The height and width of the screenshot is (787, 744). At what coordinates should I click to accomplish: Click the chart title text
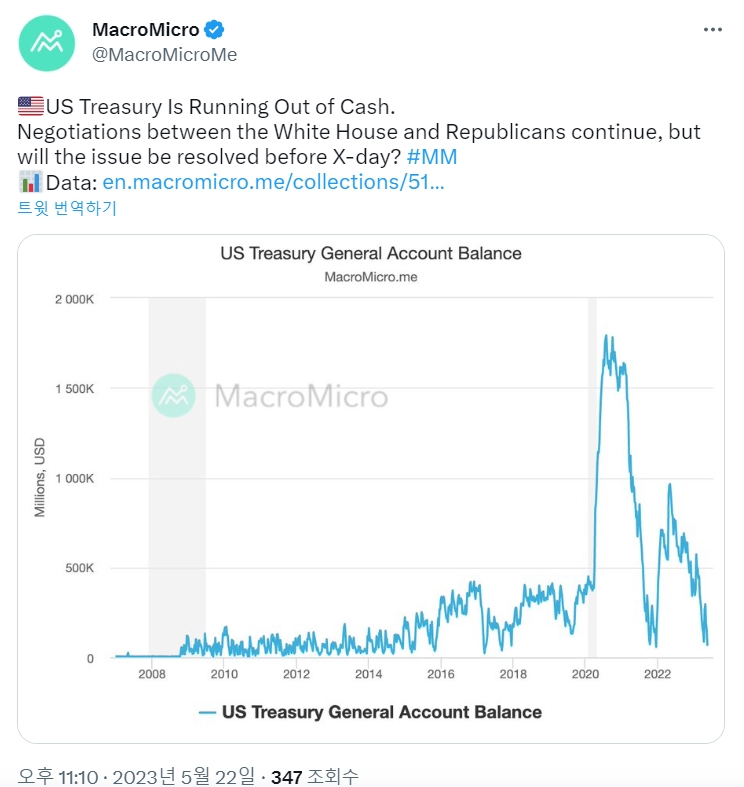click(x=371, y=253)
